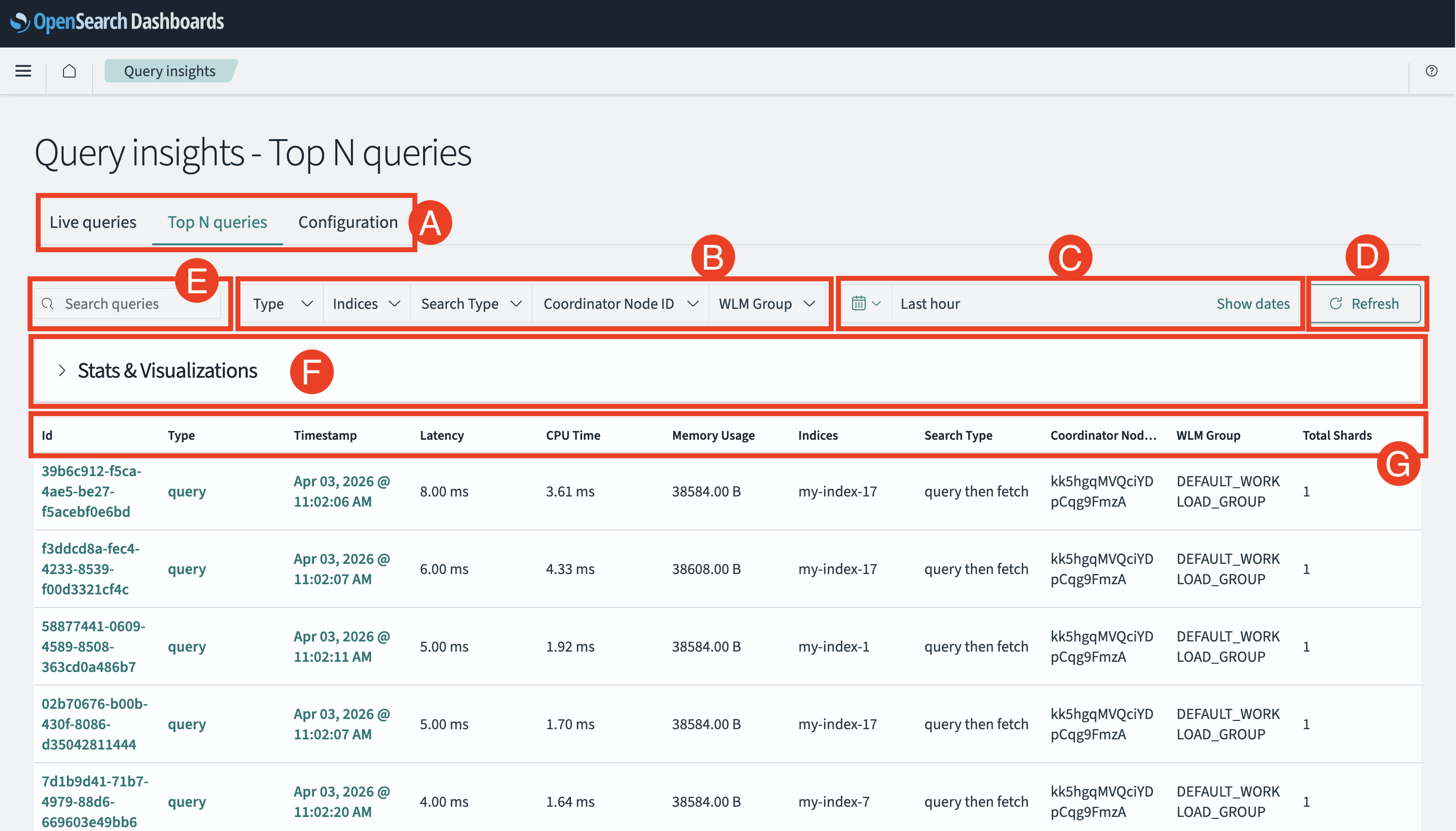Click Show dates link
The height and width of the screenshot is (831, 1456).
coord(1253,304)
